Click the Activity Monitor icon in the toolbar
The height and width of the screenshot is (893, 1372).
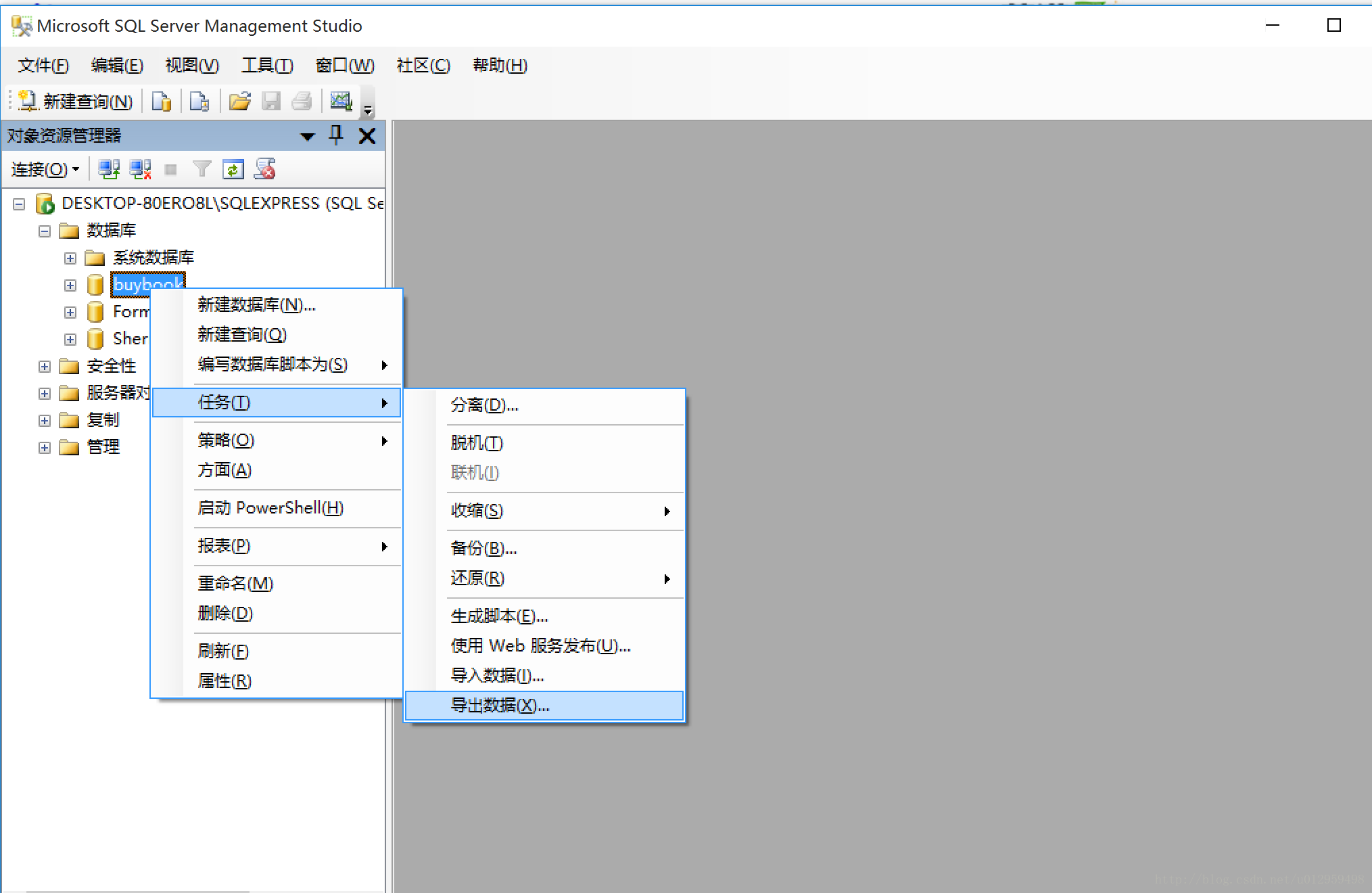(341, 101)
